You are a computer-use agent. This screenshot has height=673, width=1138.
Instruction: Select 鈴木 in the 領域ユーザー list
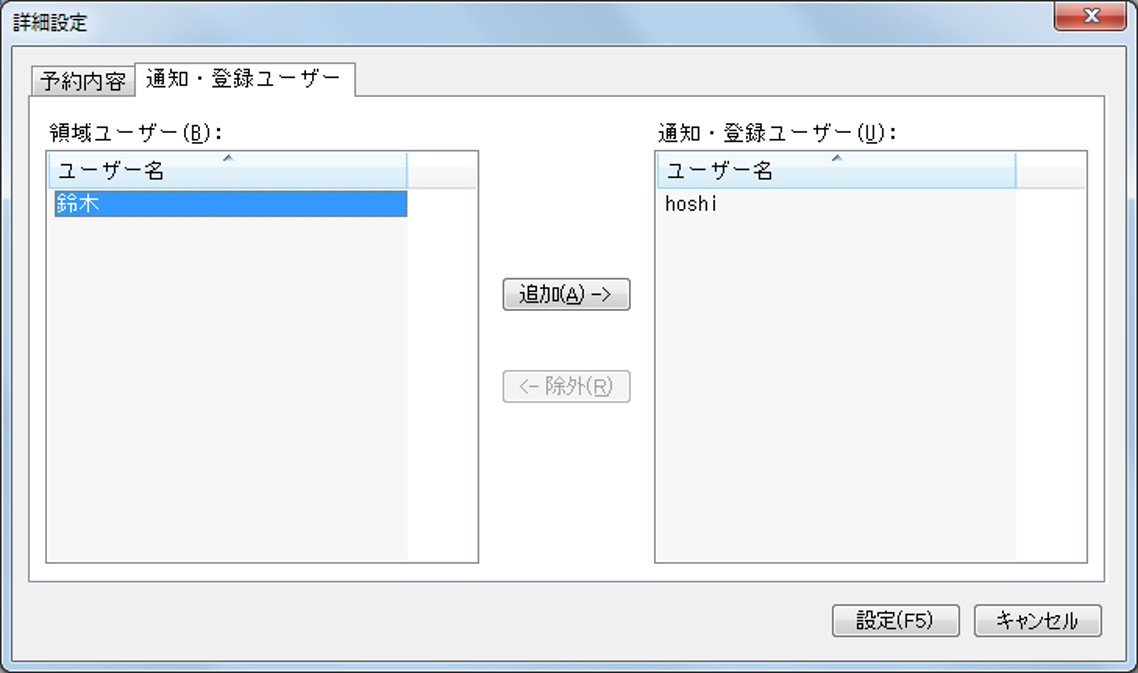(x=231, y=204)
